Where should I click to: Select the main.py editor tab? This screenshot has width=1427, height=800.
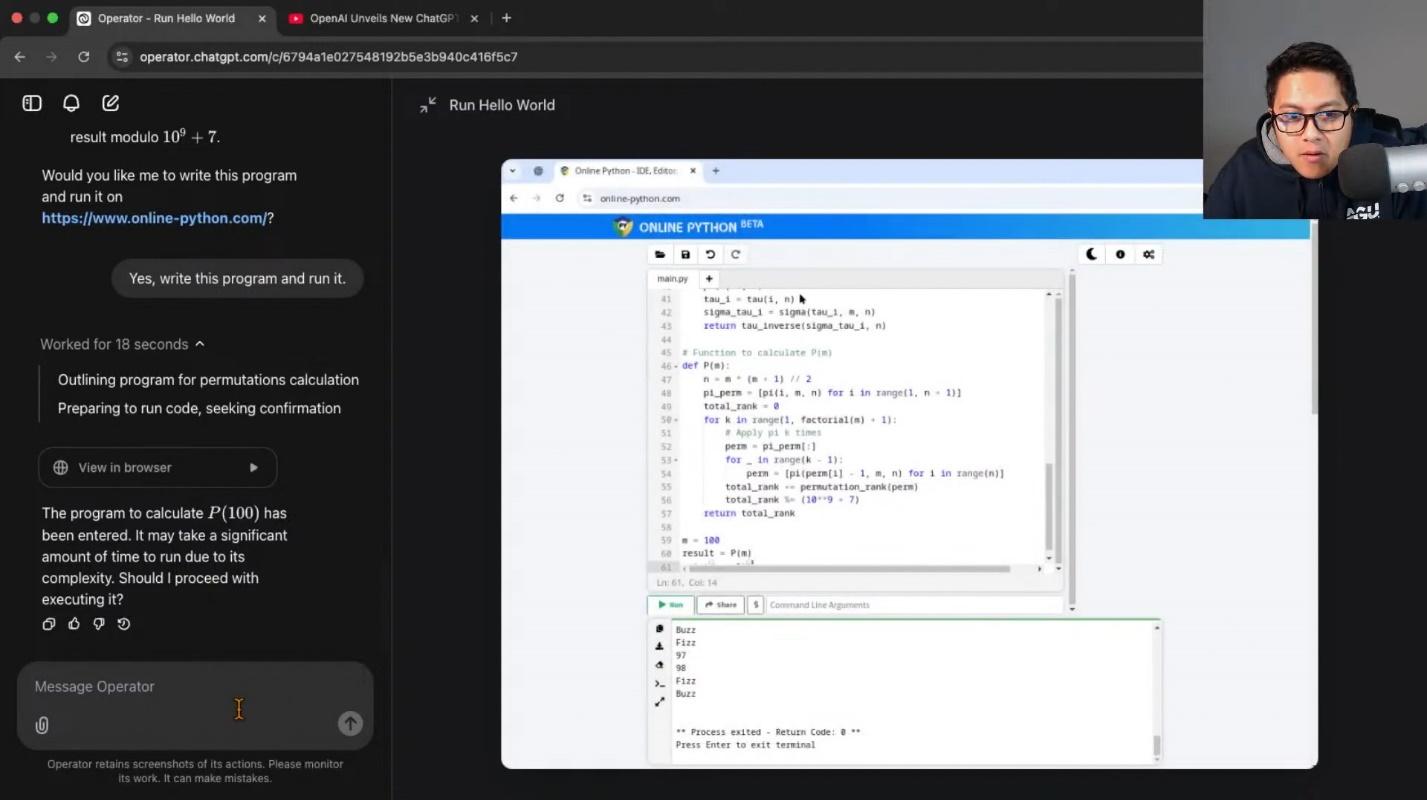pos(673,279)
